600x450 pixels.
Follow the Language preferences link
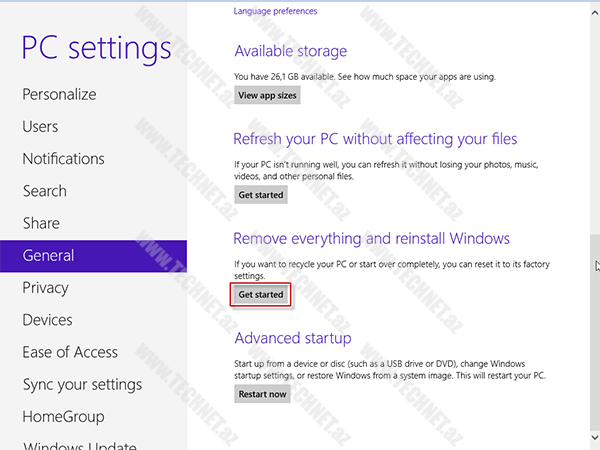[x=275, y=11]
